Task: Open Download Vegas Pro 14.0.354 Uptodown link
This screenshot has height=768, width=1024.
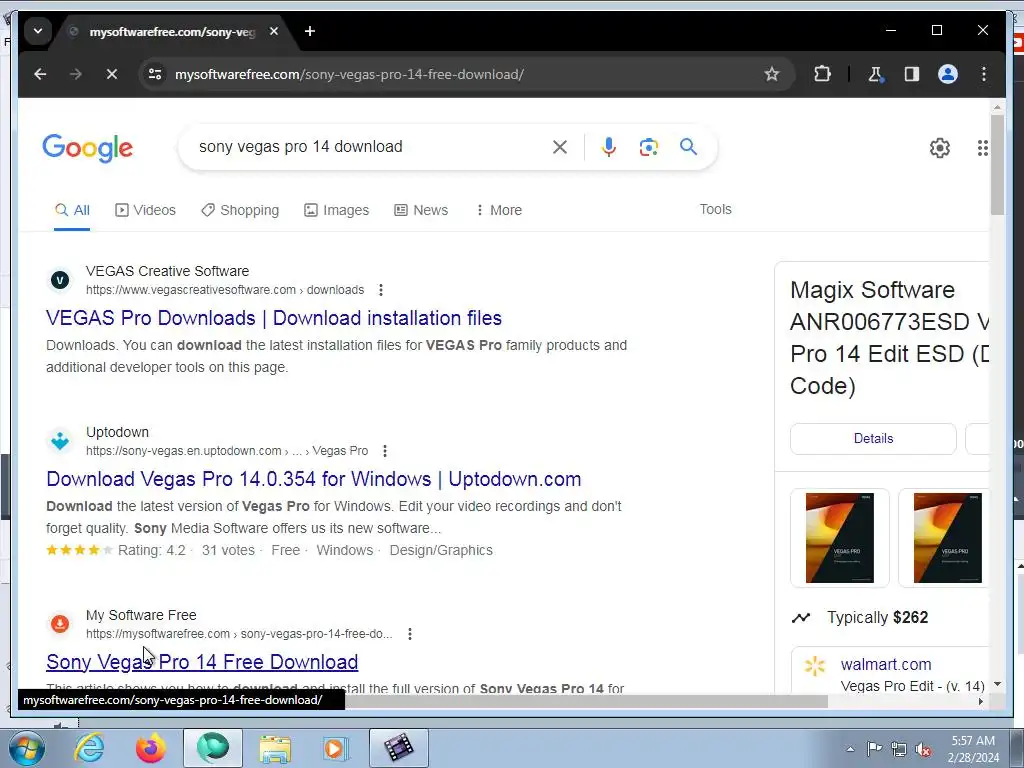Action: coord(313,479)
